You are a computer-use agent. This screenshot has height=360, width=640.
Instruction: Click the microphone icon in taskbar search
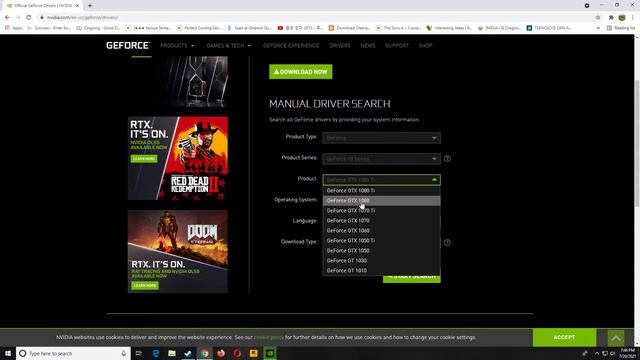[124, 353]
